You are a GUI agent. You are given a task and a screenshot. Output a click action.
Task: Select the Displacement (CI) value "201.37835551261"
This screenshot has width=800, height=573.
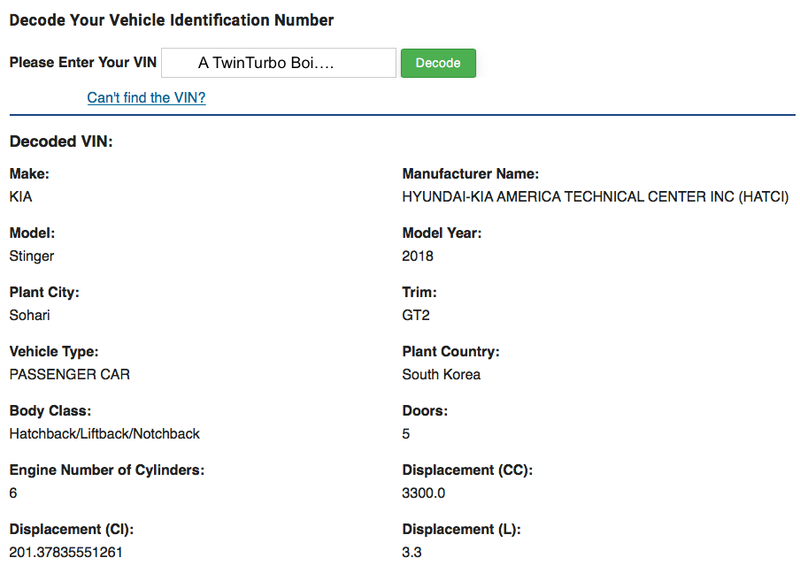(66, 552)
